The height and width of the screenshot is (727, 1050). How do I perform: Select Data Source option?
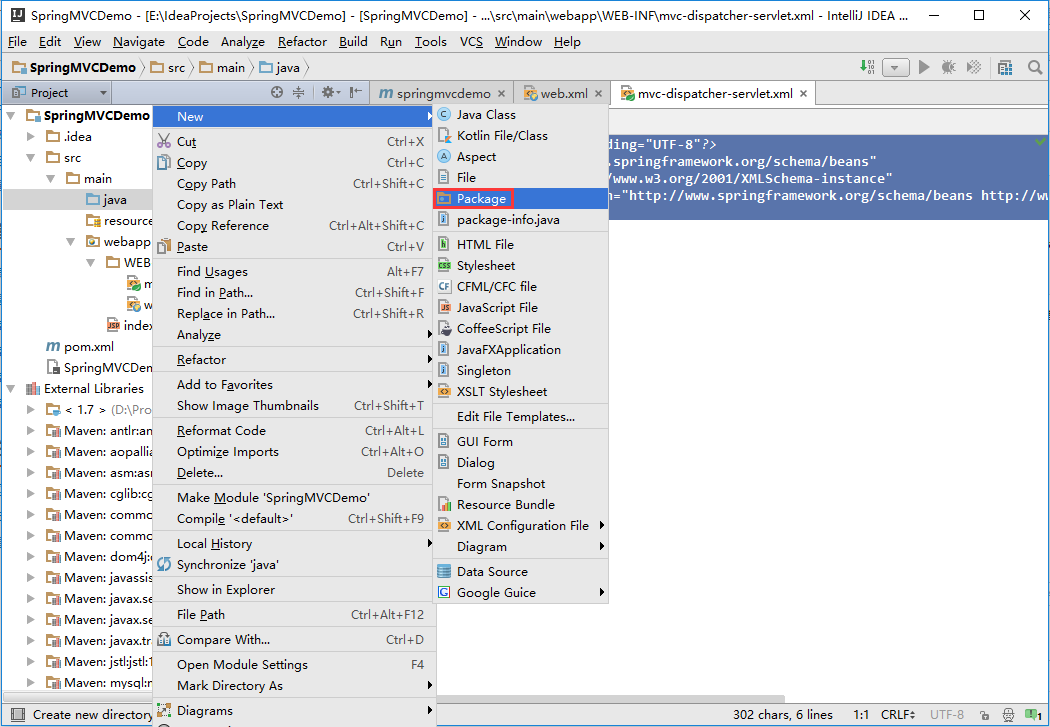click(x=521, y=571)
